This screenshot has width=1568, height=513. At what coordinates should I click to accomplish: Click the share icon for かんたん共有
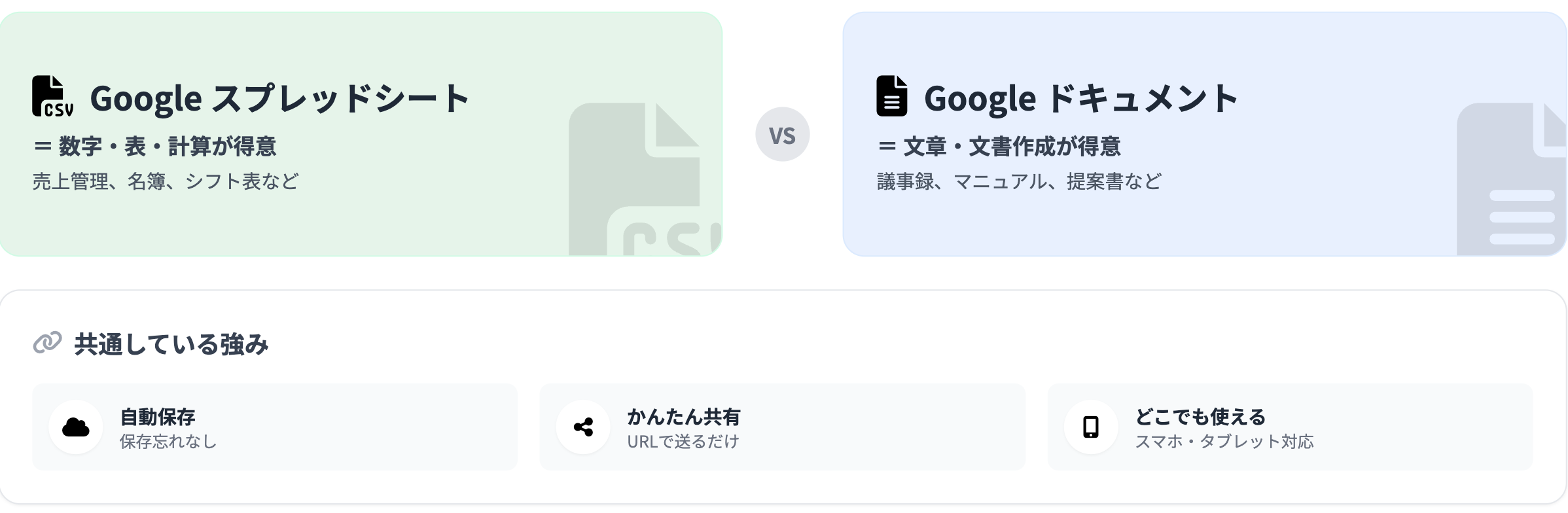(x=583, y=427)
